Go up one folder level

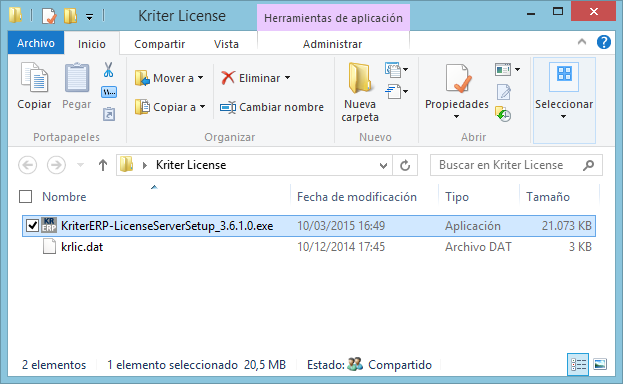[103, 165]
